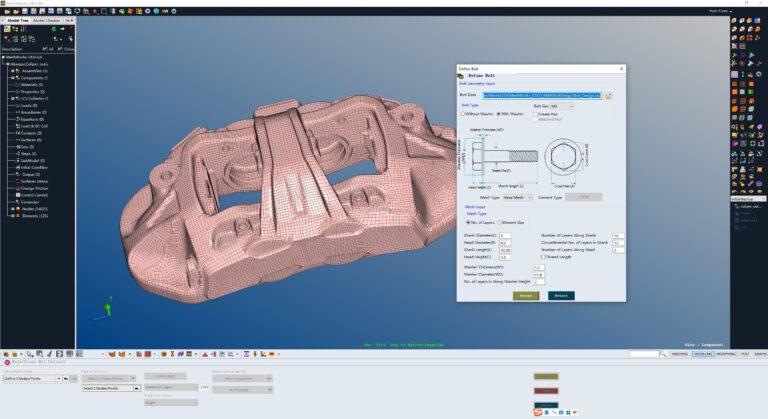This screenshot has width=768, height=419.
Task: Select Contacts in the model tree
Action: coord(31,133)
